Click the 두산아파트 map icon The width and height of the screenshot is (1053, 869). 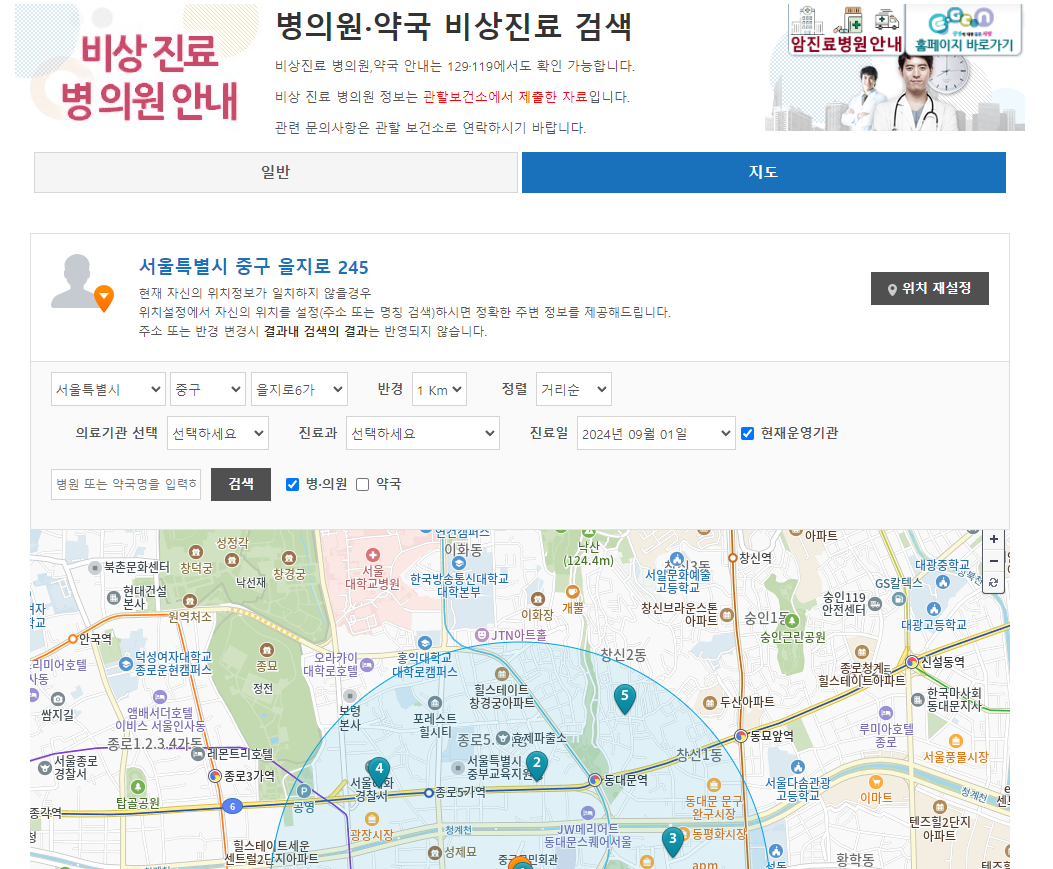709,703
